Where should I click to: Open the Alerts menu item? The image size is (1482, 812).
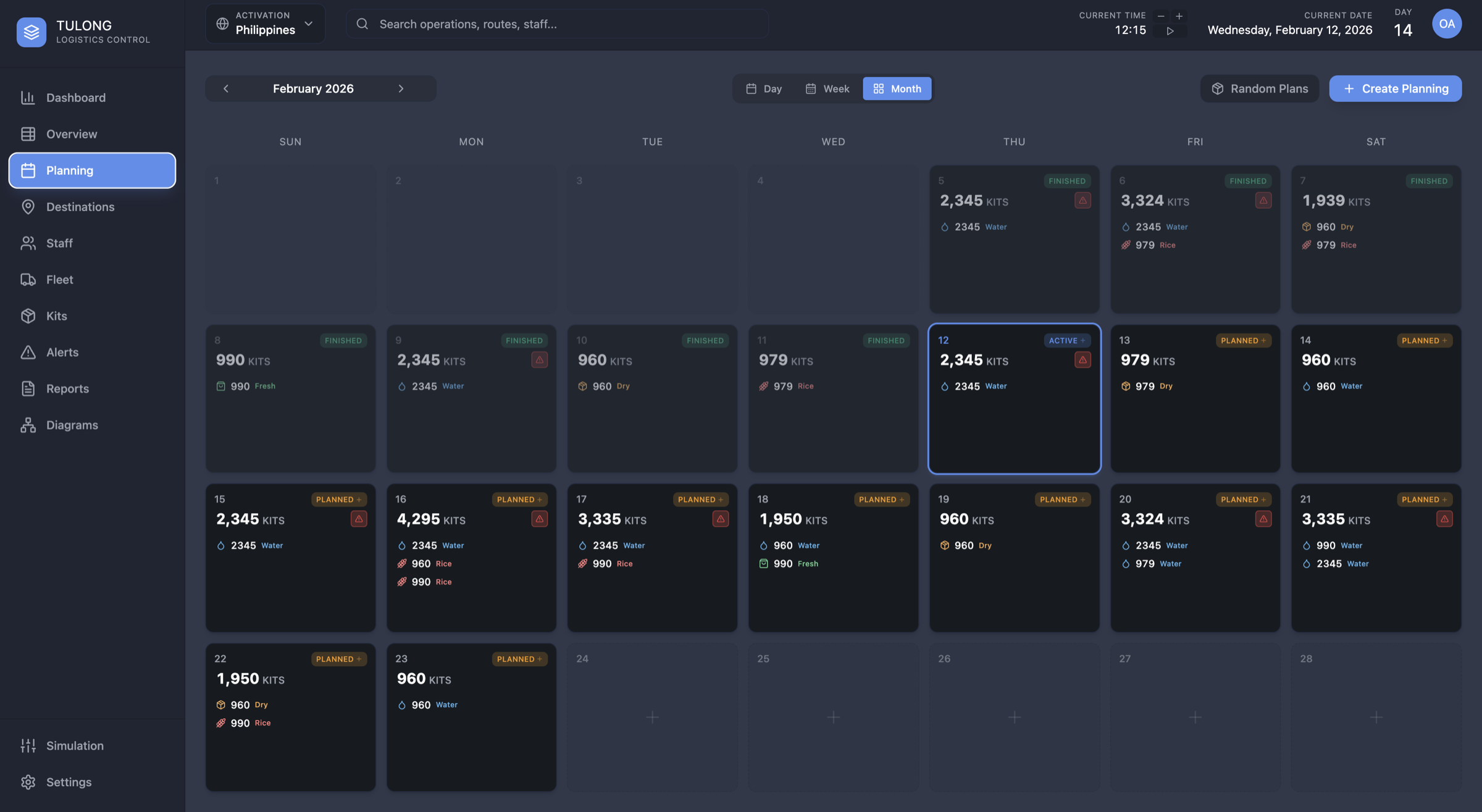point(62,352)
